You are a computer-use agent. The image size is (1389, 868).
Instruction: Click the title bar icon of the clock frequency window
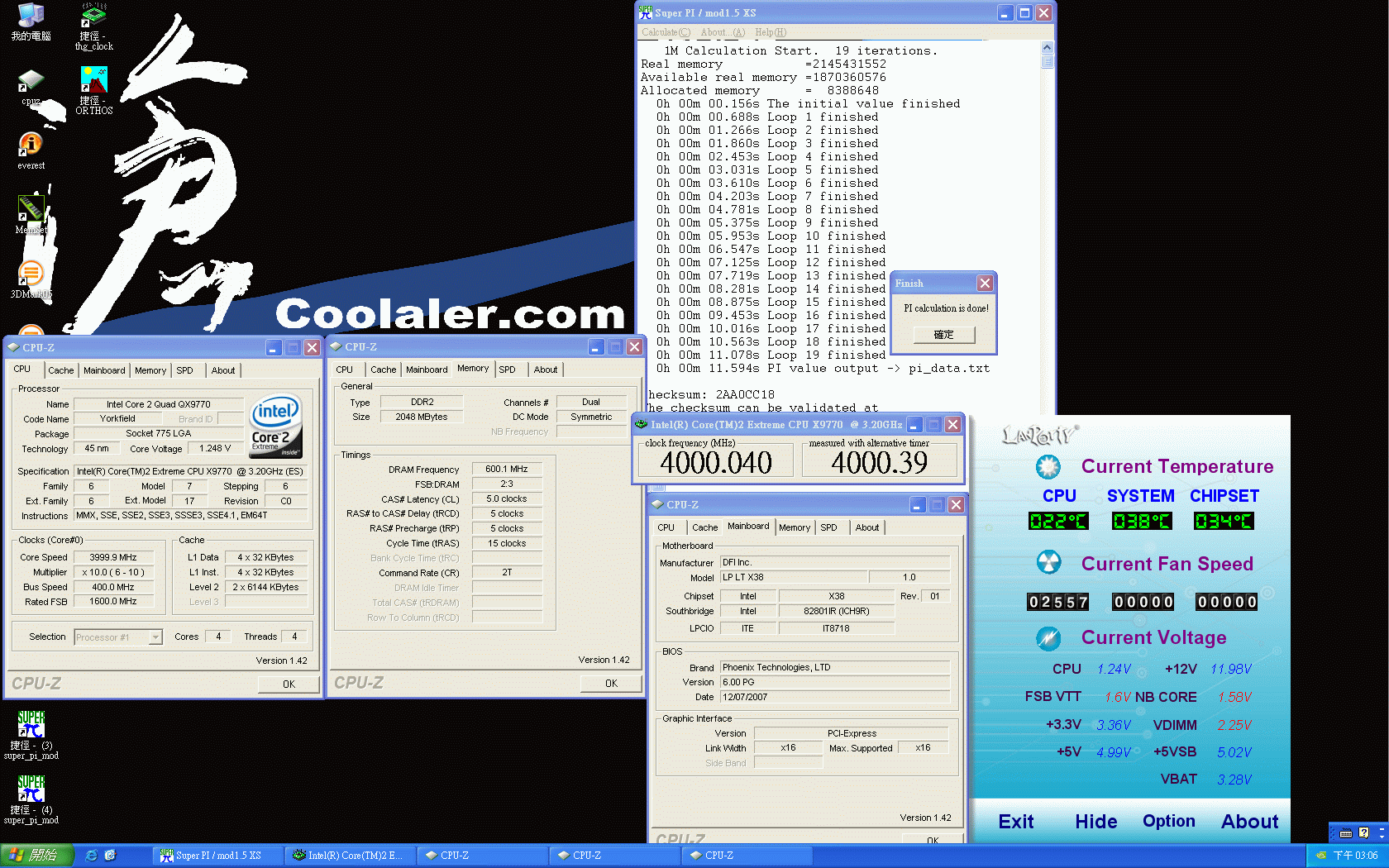click(642, 424)
